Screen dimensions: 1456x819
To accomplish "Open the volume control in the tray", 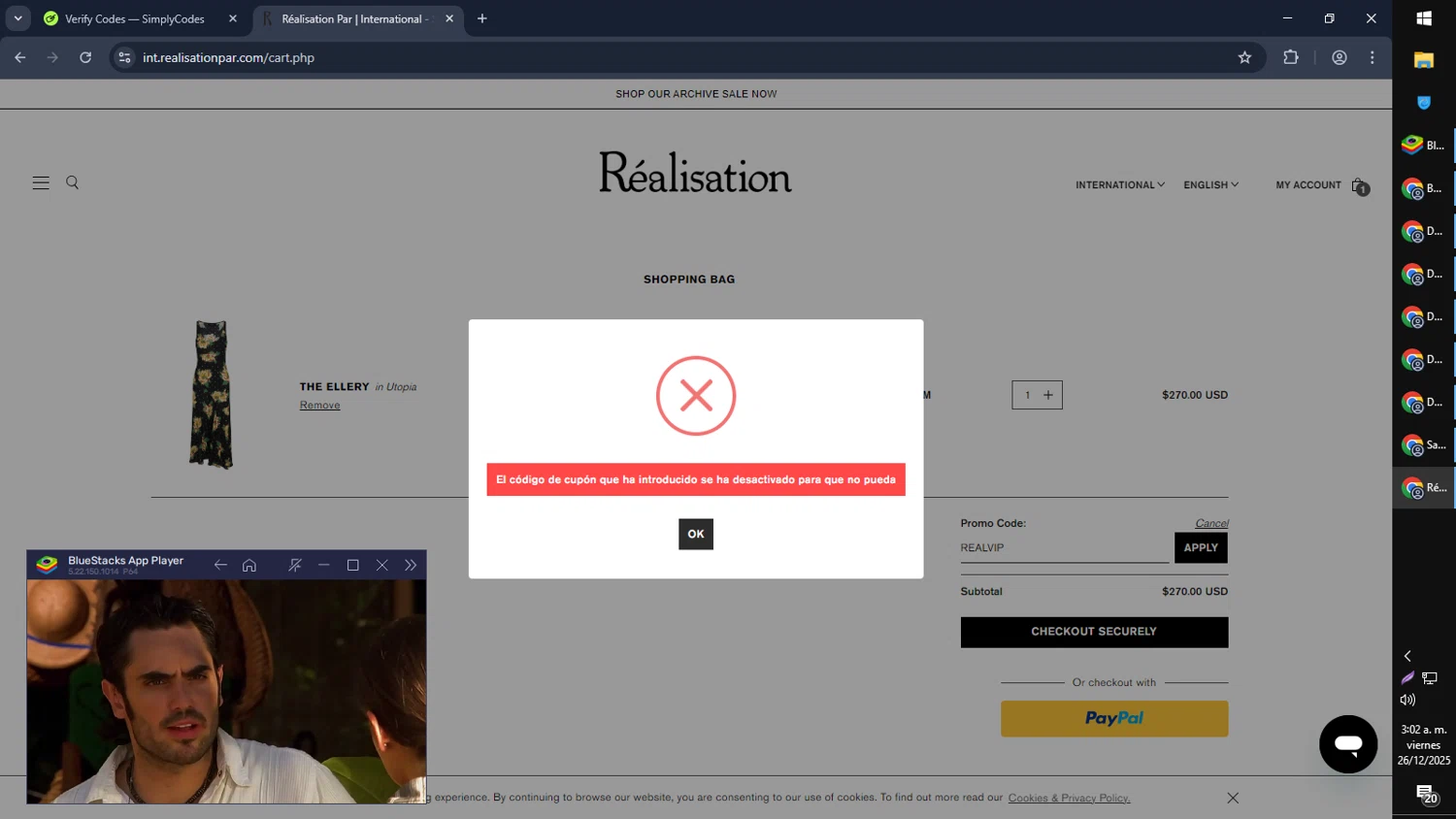I will [x=1407, y=700].
